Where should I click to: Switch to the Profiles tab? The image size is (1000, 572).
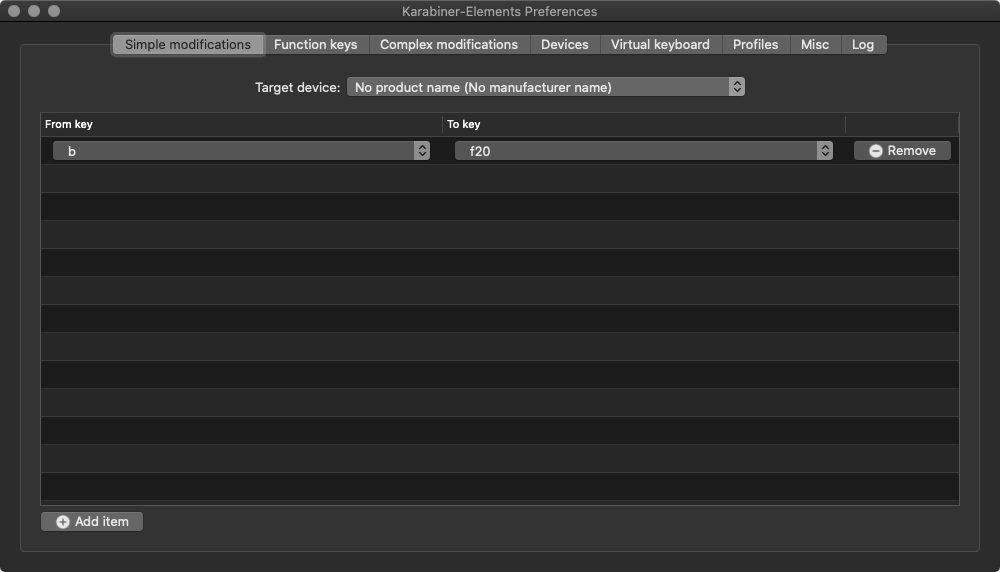[x=755, y=45]
